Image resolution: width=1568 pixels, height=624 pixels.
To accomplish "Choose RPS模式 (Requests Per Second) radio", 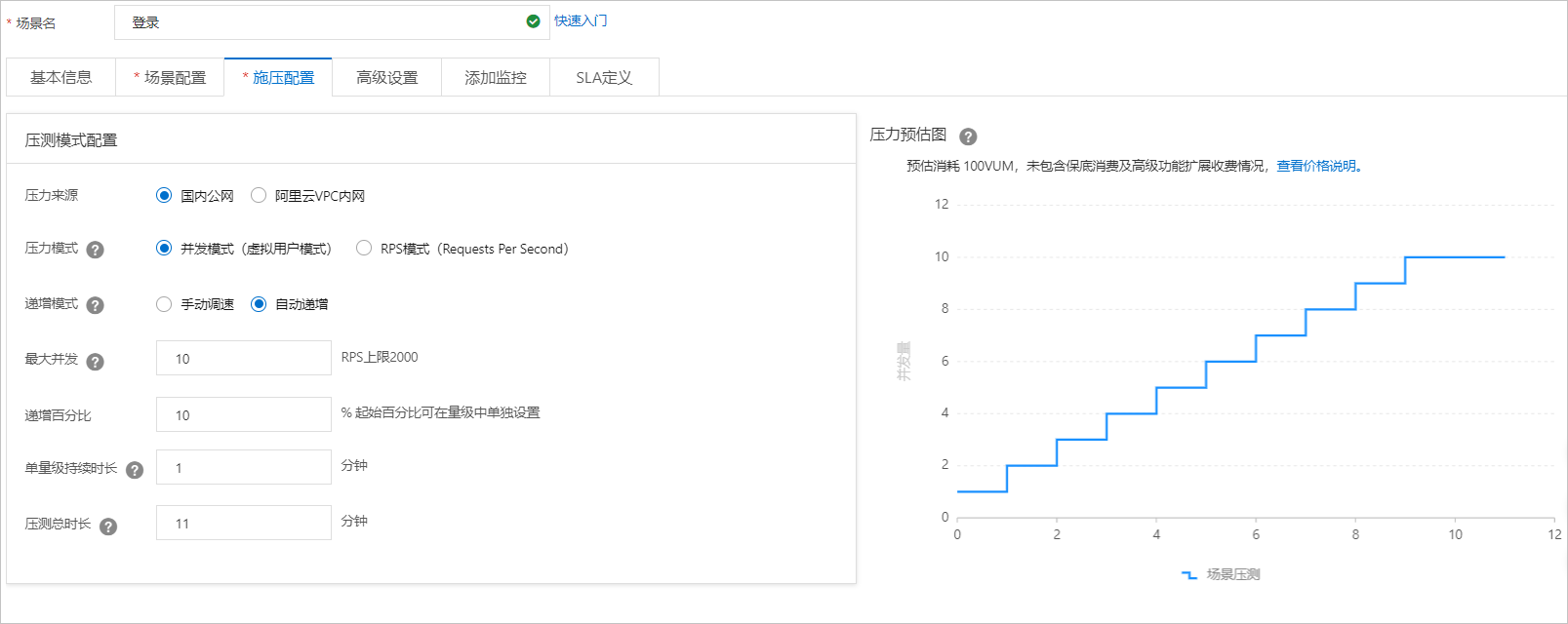I will point(364,248).
